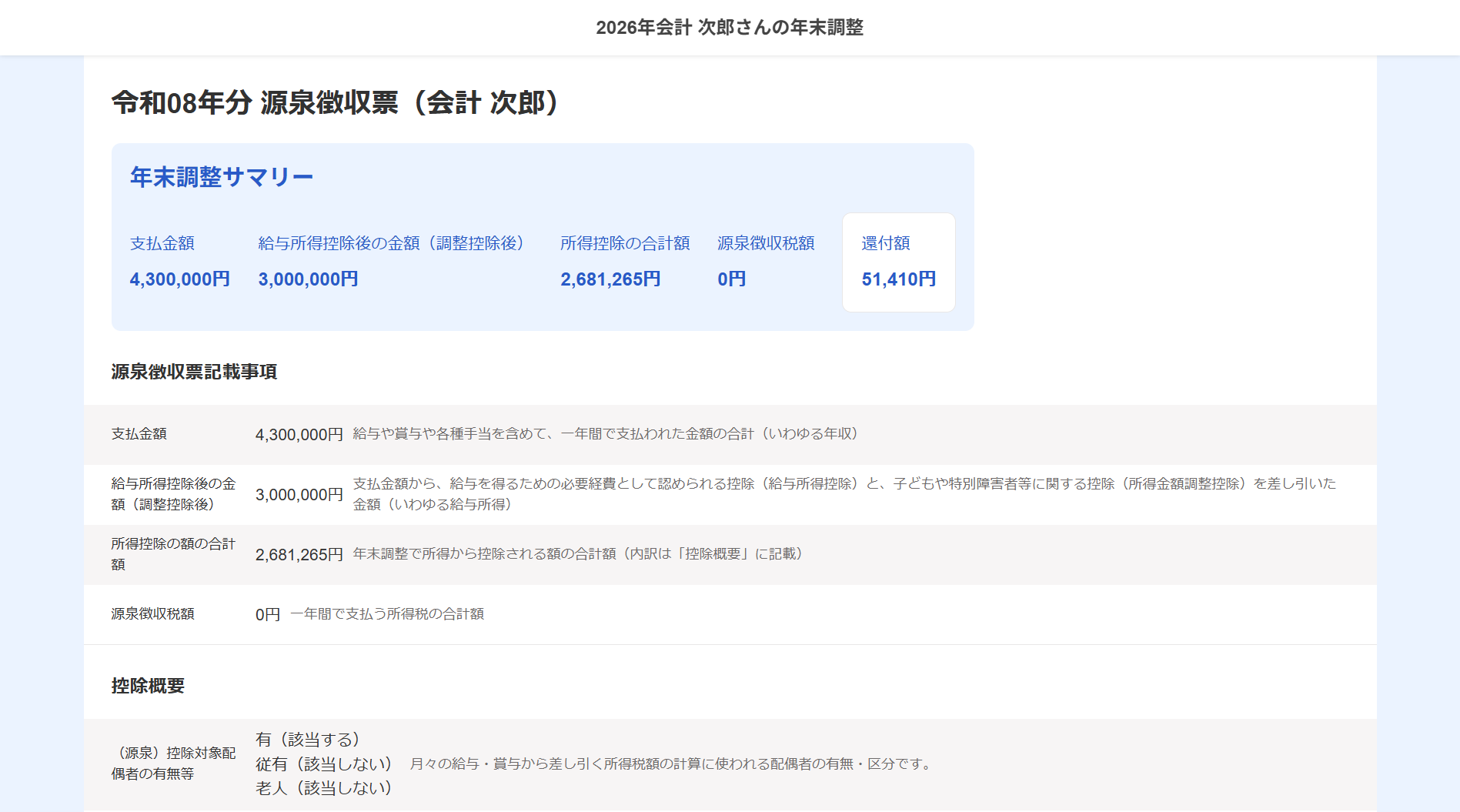Click description '一年間で支払う所得税の合計額'

pyautogui.click(x=387, y=614)
